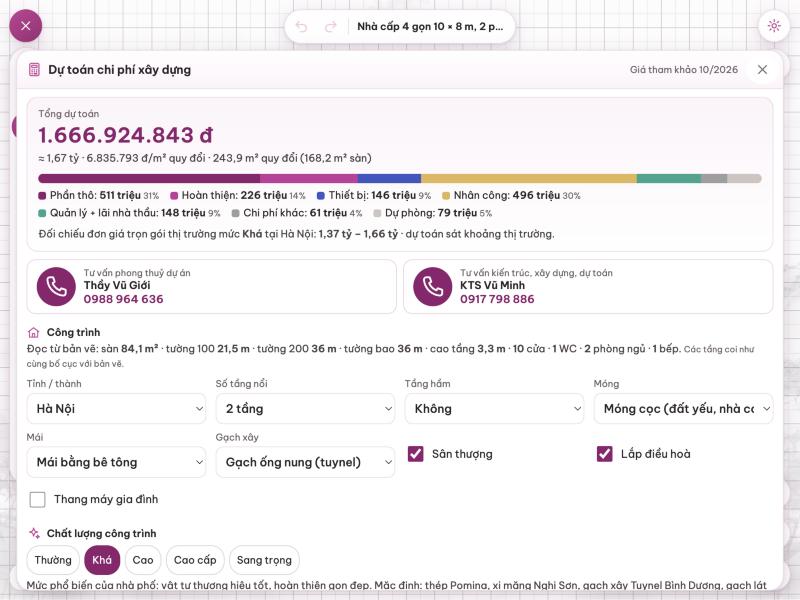Click the house icon next to Công trình
The width and height of the screenshot is (800, 600).
(33, 333)
